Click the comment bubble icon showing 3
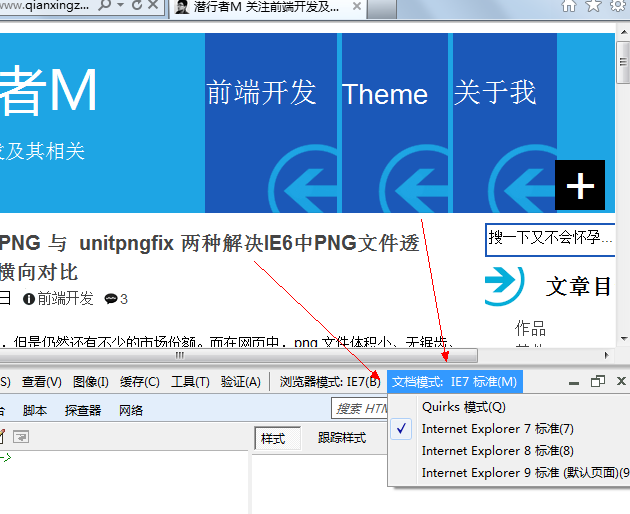This screenshot has height=514, width=630. (x=110, y=299)
